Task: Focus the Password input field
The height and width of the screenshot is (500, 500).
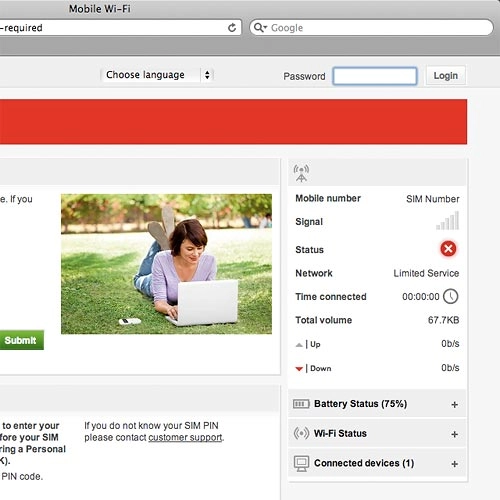Action: click(375, 76)
